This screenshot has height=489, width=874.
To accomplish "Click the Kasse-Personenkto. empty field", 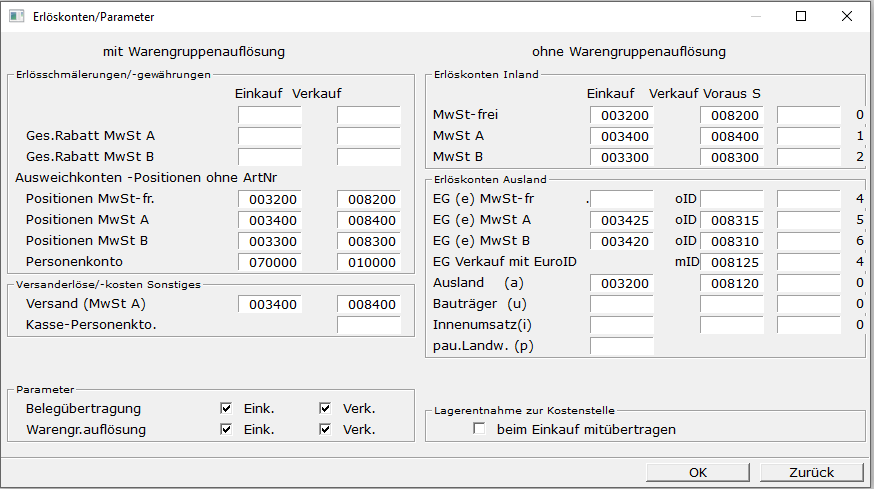I will (368, 325).
